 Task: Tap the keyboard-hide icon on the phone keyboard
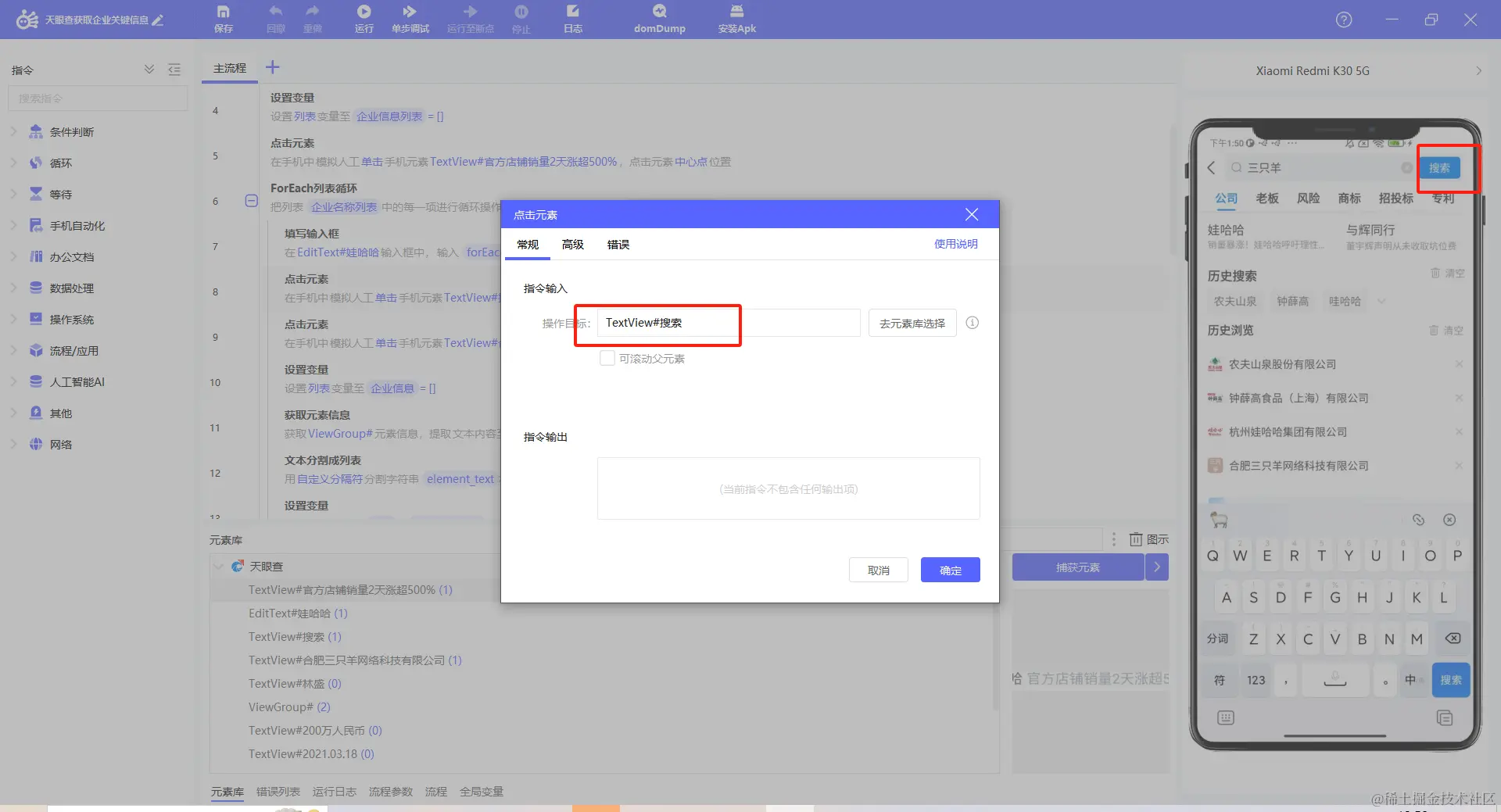pyautogui.click(x=1226, y=717)
